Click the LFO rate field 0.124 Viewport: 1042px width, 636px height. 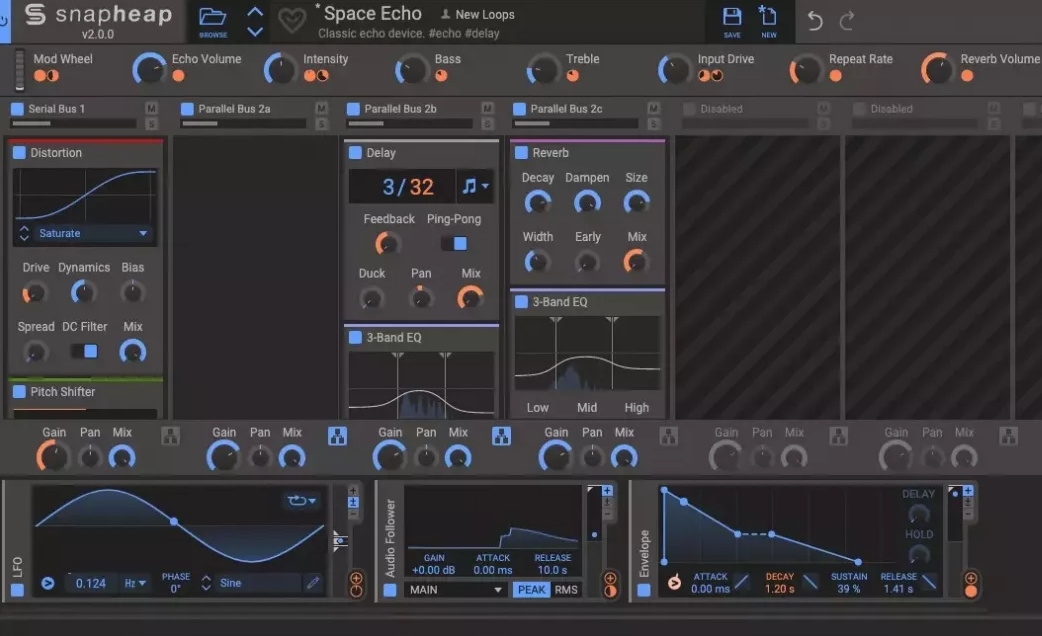[90, 583]
